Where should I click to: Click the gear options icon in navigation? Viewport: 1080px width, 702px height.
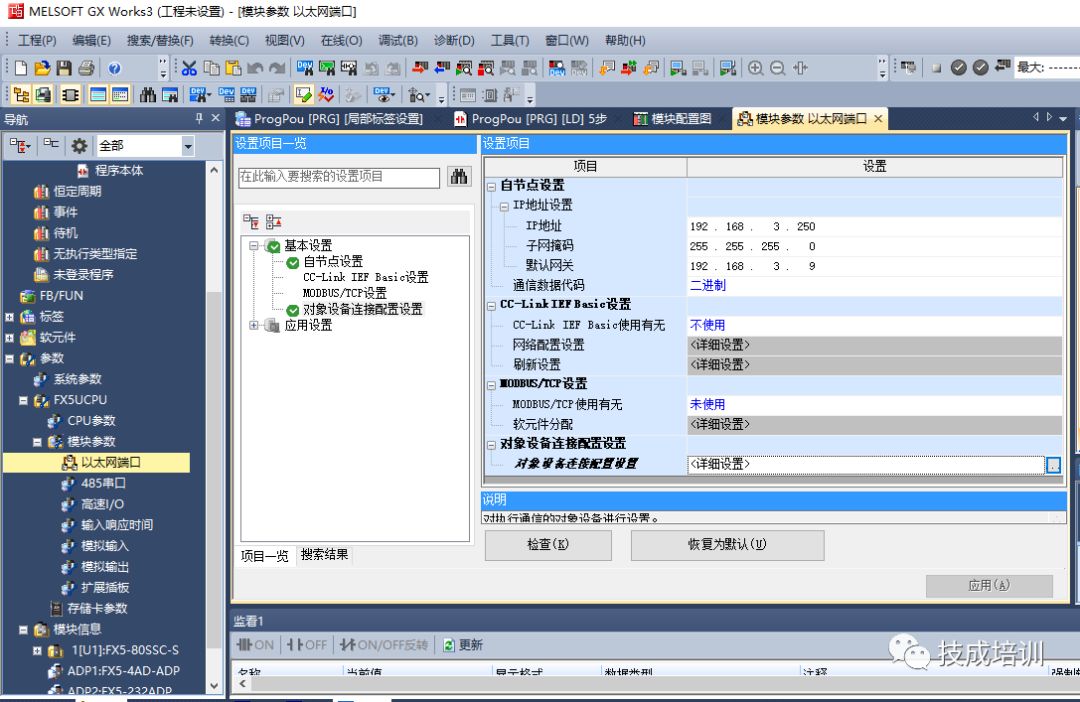point(79,145)
